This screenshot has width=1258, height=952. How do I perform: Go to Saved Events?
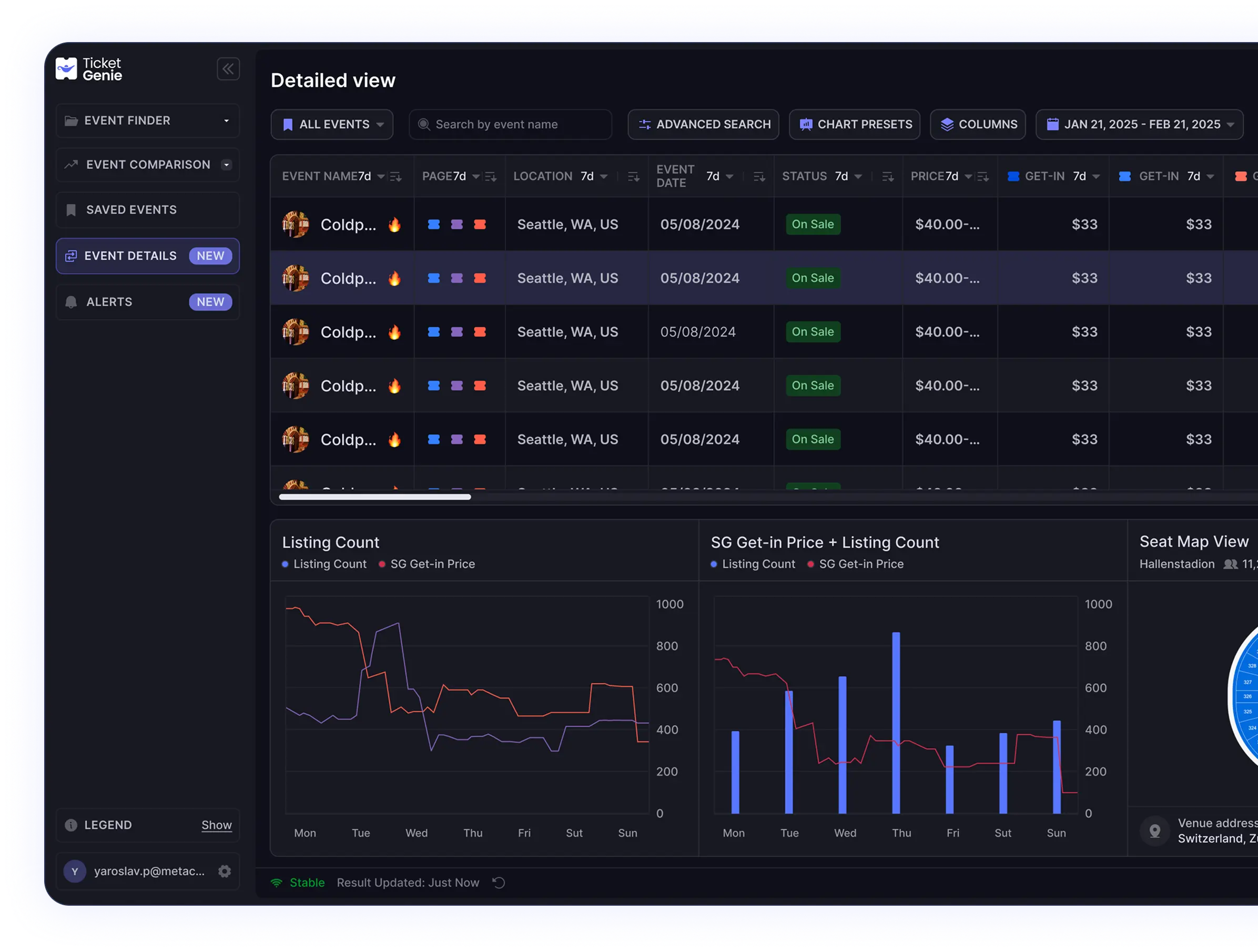point(147,210)
